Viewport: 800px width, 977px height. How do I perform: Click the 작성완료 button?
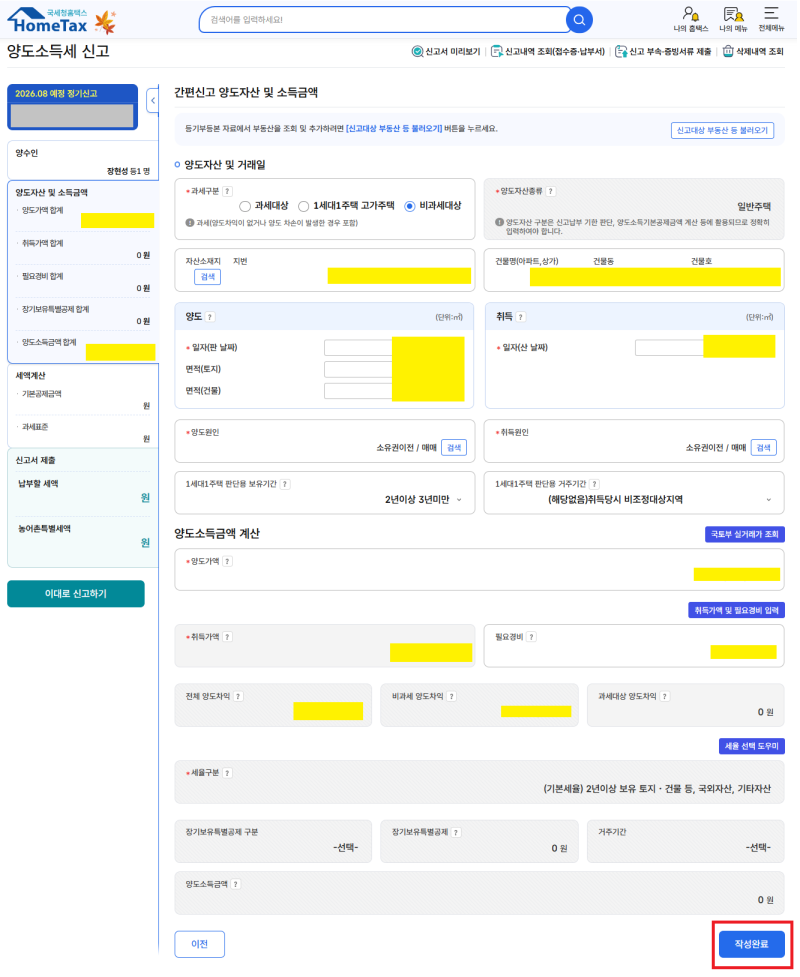point(751,945)
